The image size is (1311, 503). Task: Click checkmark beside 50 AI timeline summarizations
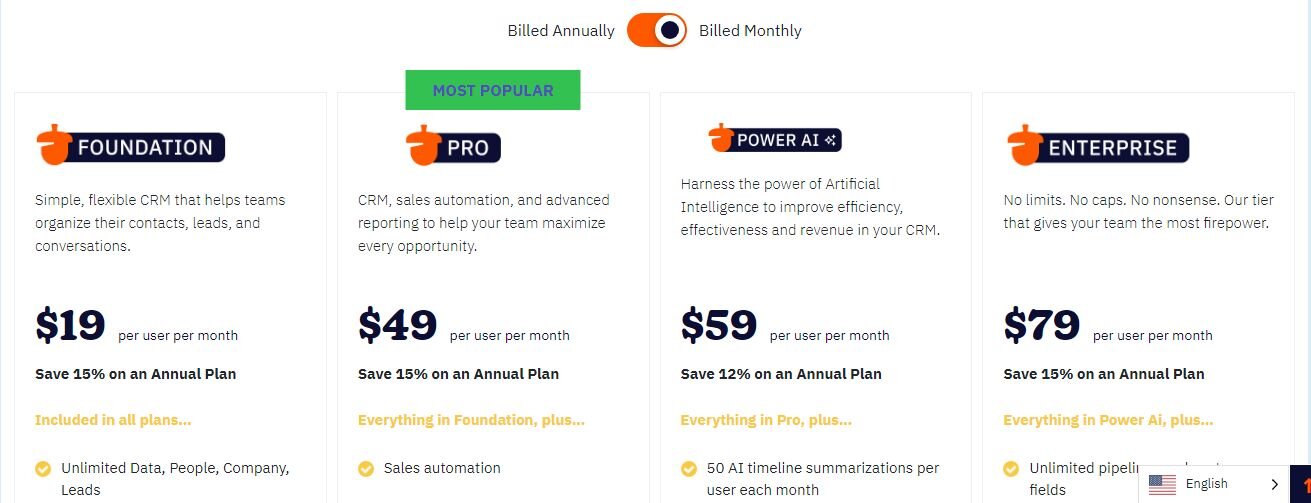click(689, 468)
